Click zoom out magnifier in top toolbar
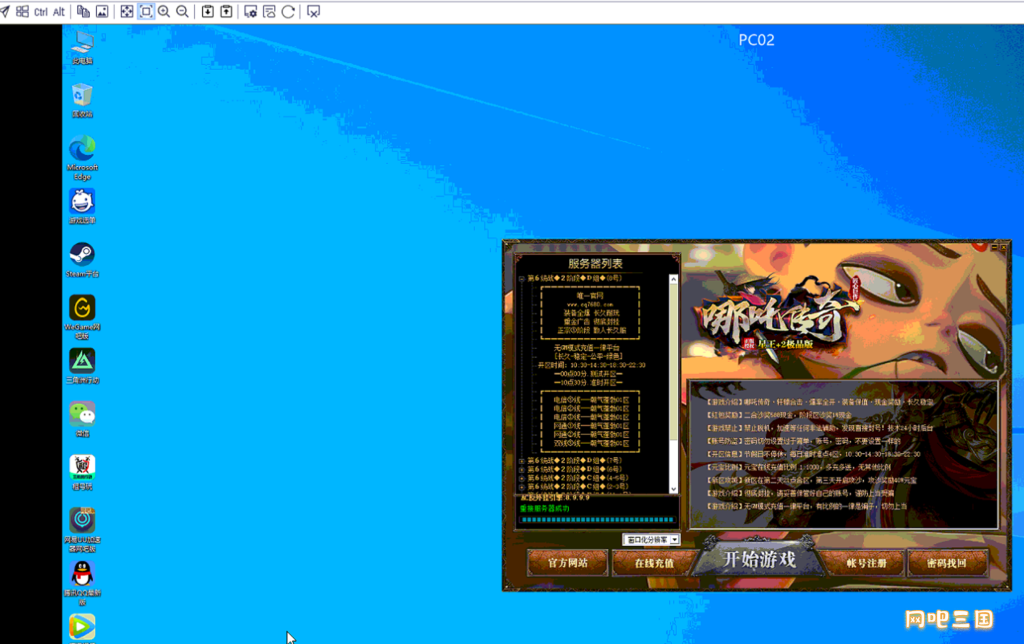Viewport: 1024px width, 644px height. pos(182,11)
